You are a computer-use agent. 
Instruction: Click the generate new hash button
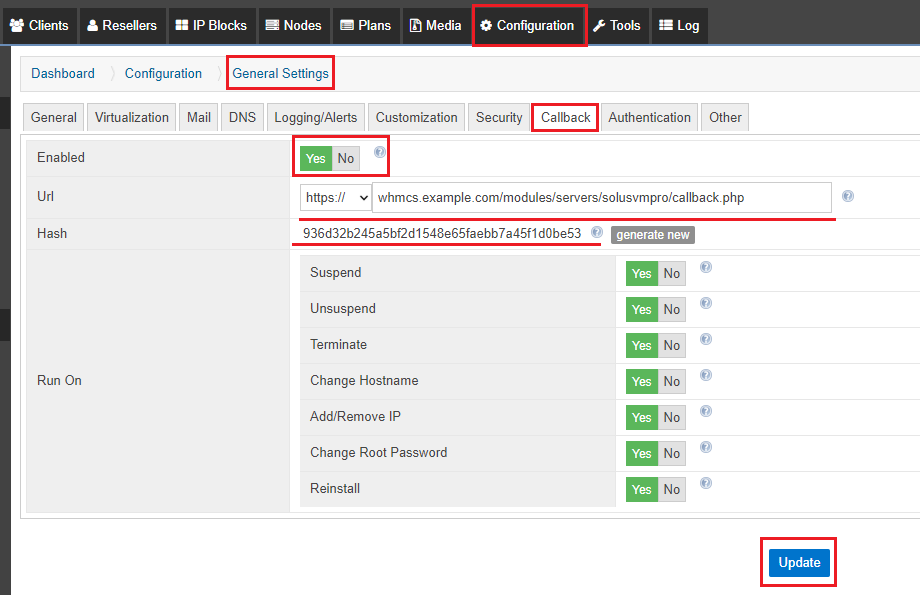[652, 234]
